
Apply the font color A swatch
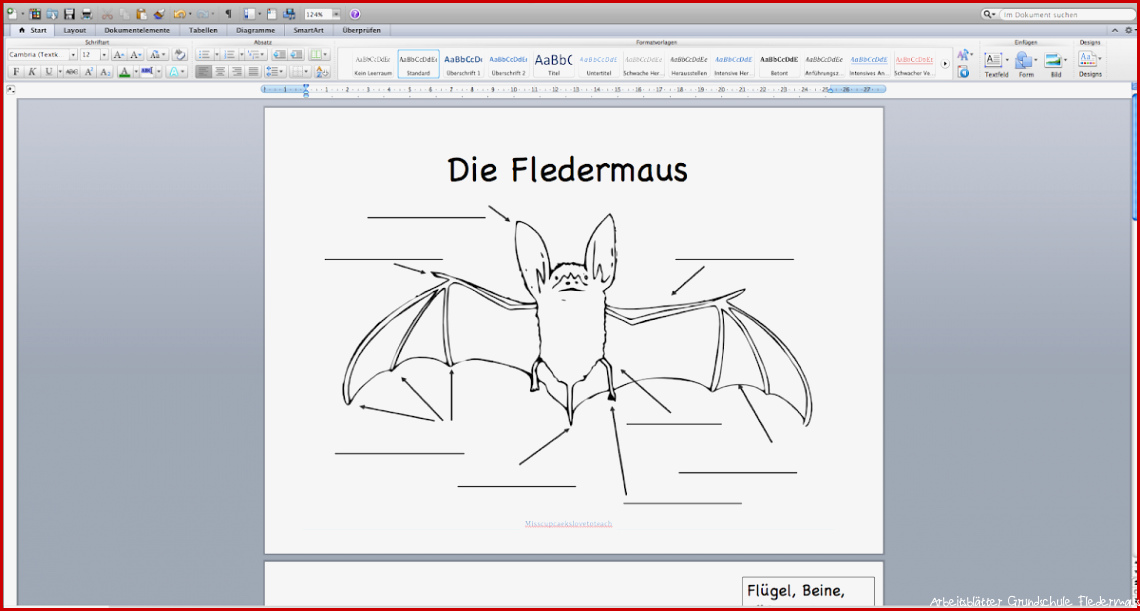[x=124, y=71]
